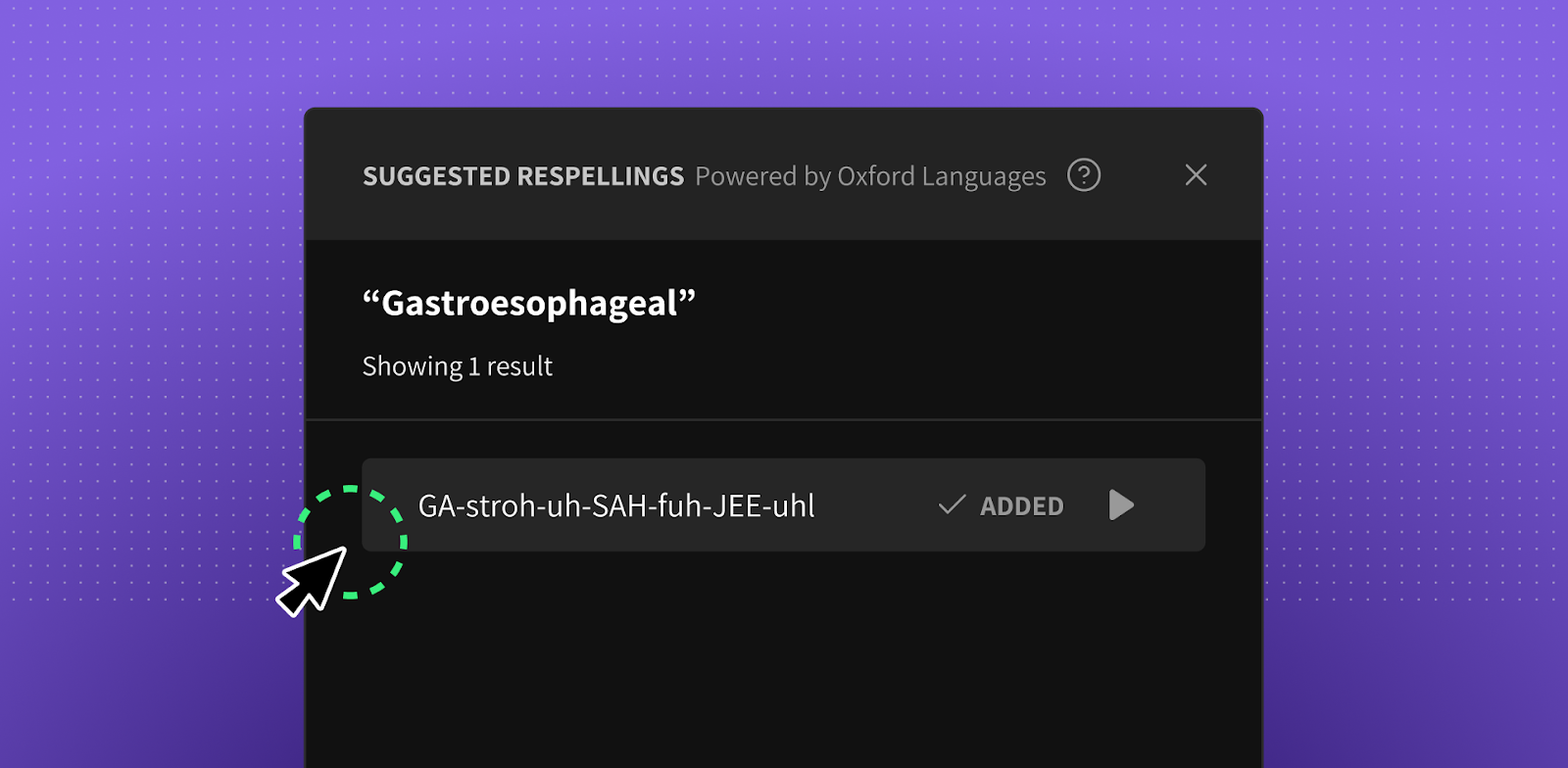Click the "Showing 1 result" text
The width and height of the screenshot is (1568, 768).
coord(458,366)
